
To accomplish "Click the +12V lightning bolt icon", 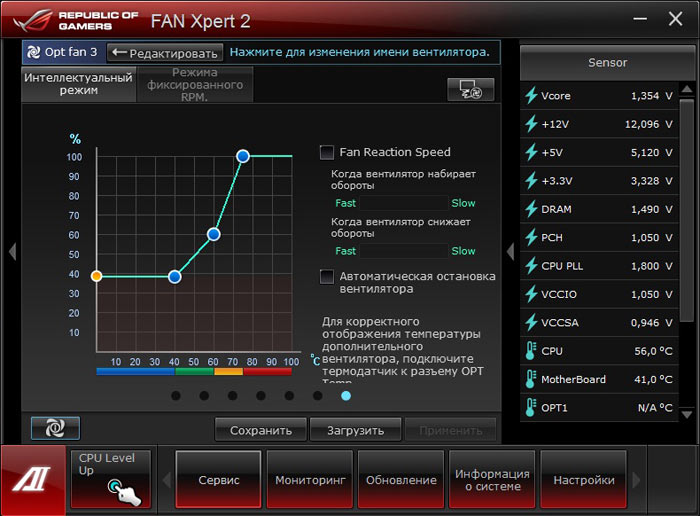I will tap(531, 124).
